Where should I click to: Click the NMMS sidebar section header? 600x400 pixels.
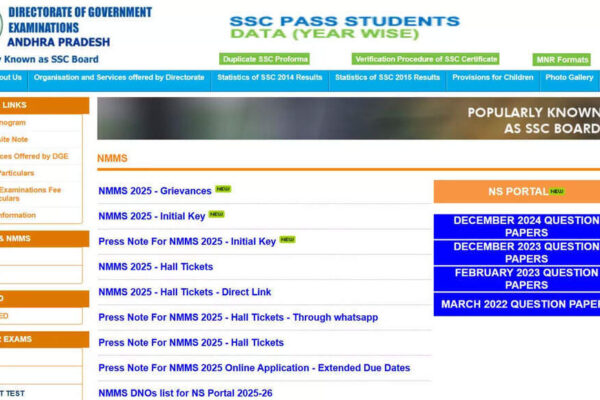(x=44, y=238)
